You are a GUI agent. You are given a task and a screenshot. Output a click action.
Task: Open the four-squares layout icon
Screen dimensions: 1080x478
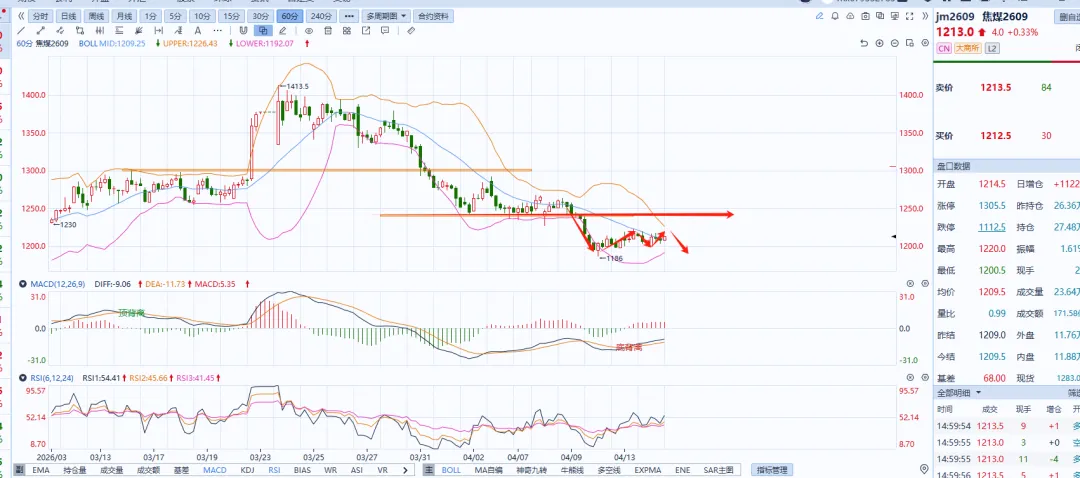[346, 30]
